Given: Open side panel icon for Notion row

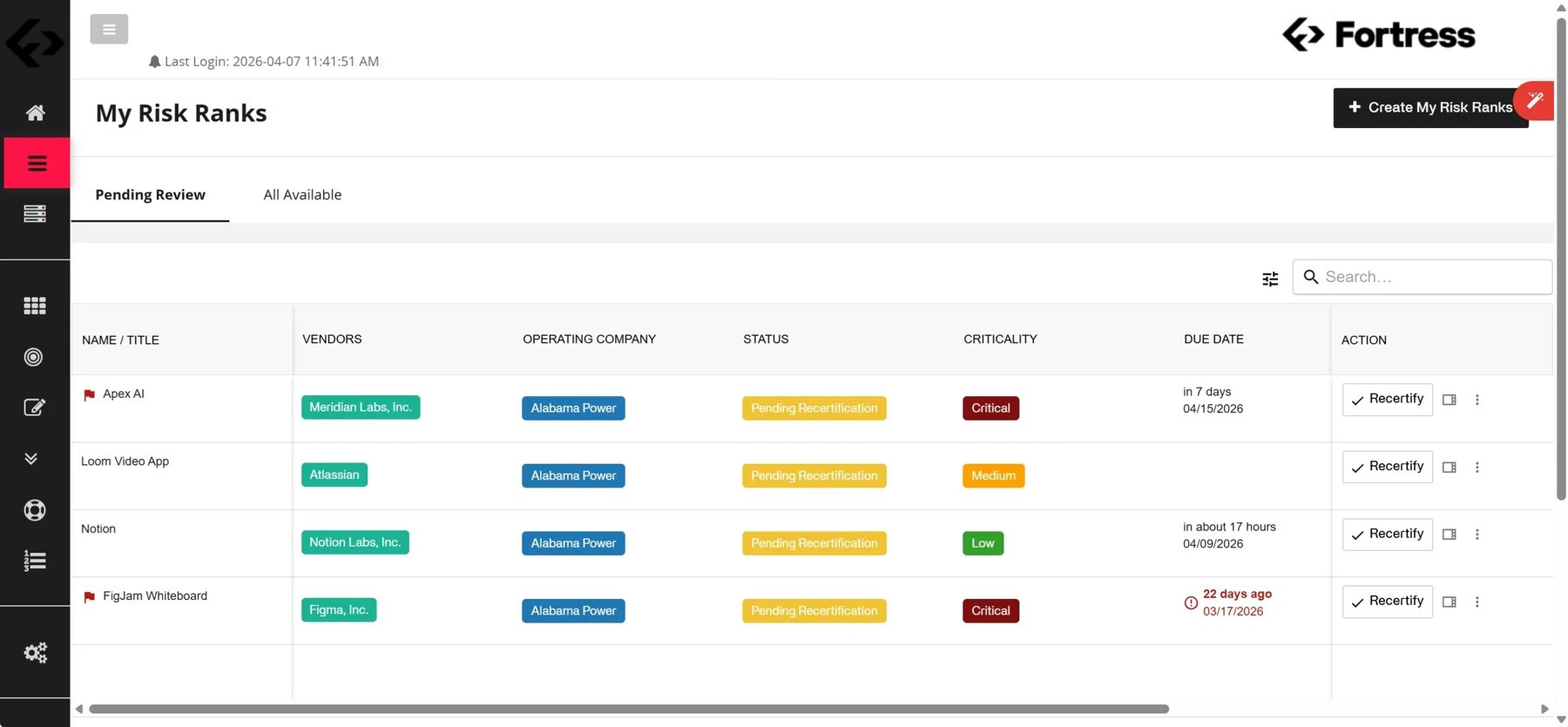Looking at the screenshot, I should tap(1450, 535).
